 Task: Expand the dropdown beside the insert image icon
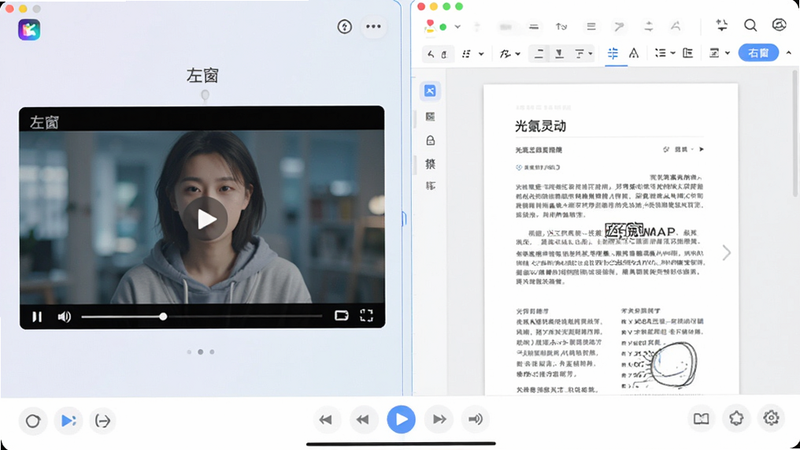click(x=728, y=53)
